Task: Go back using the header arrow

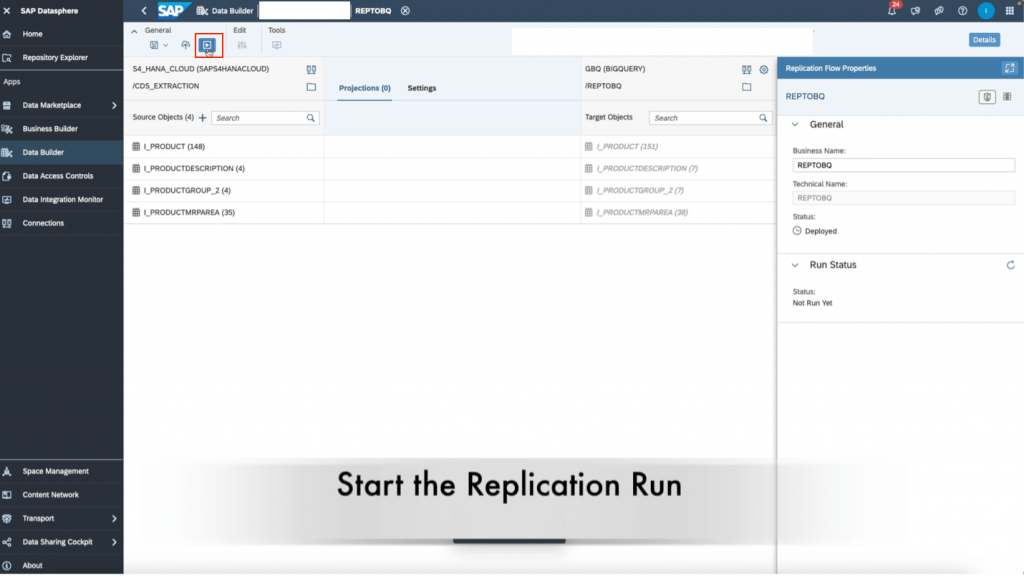Action: (144, 10)
